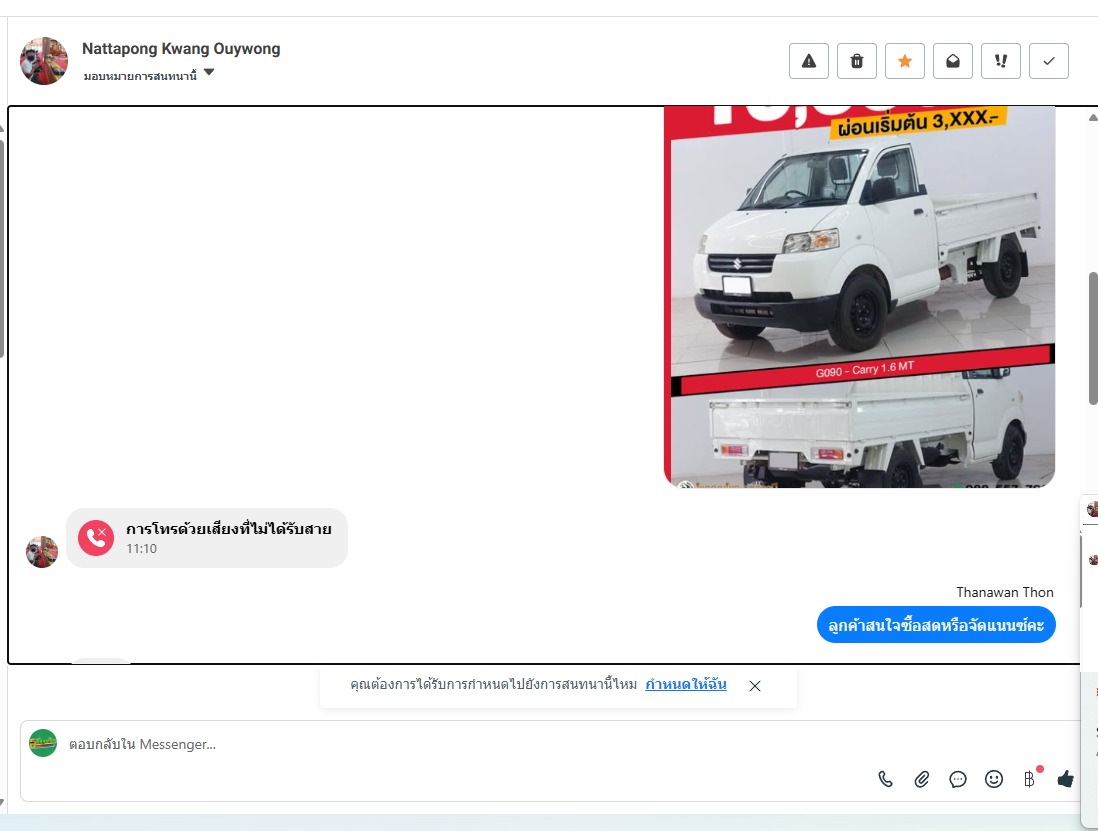Mark conversation as spam warning icon
Screen dimensions: 1098x831
(809, 61)
